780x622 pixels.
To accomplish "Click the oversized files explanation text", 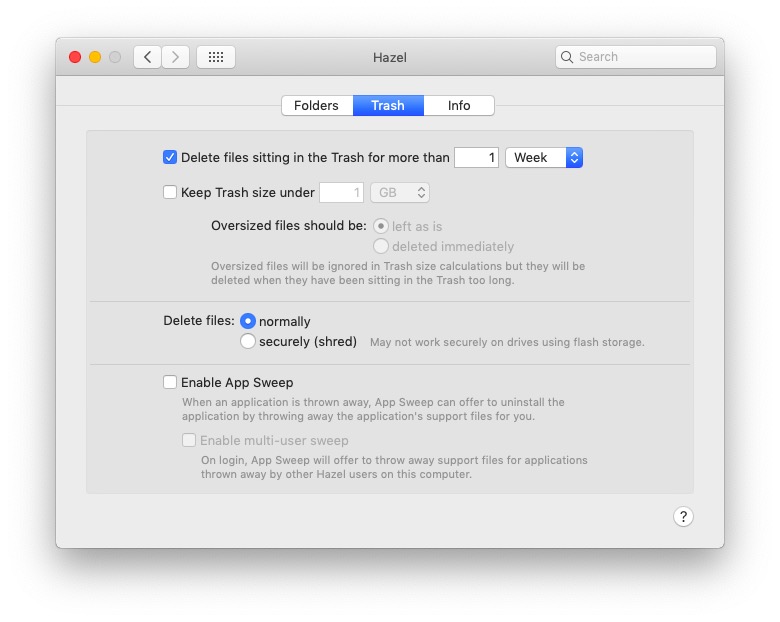I will pyautogui.click(x=398, y=273).
